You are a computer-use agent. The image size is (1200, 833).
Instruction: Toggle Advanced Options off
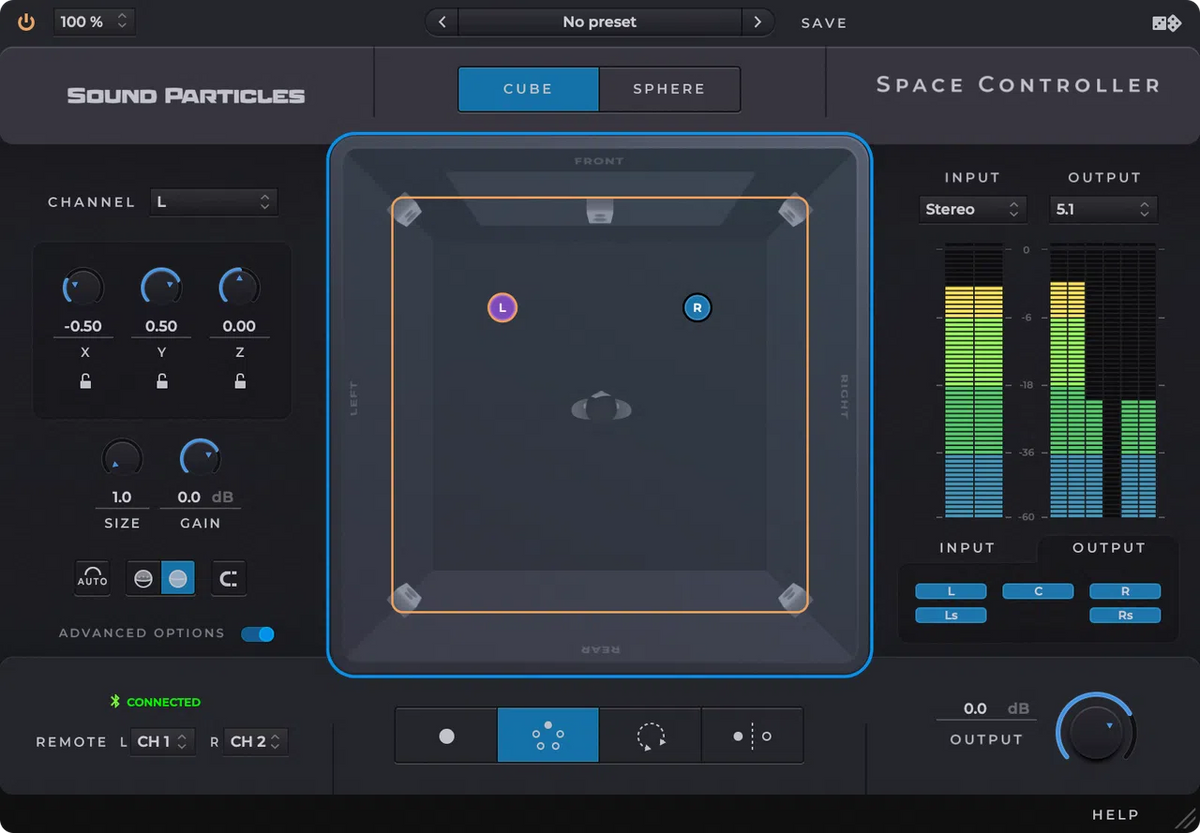coord(258,634)
